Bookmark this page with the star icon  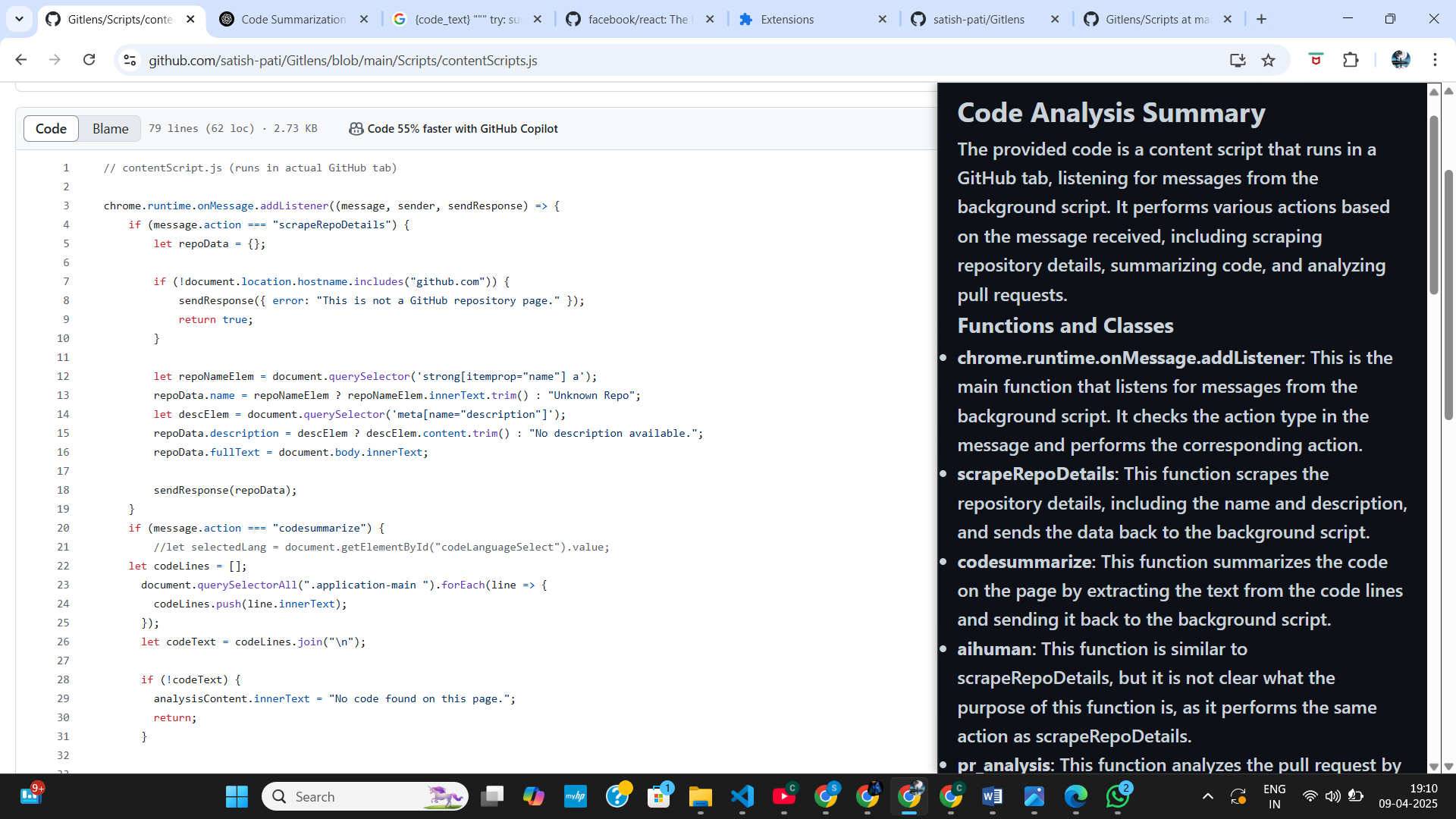point(1268,60)
